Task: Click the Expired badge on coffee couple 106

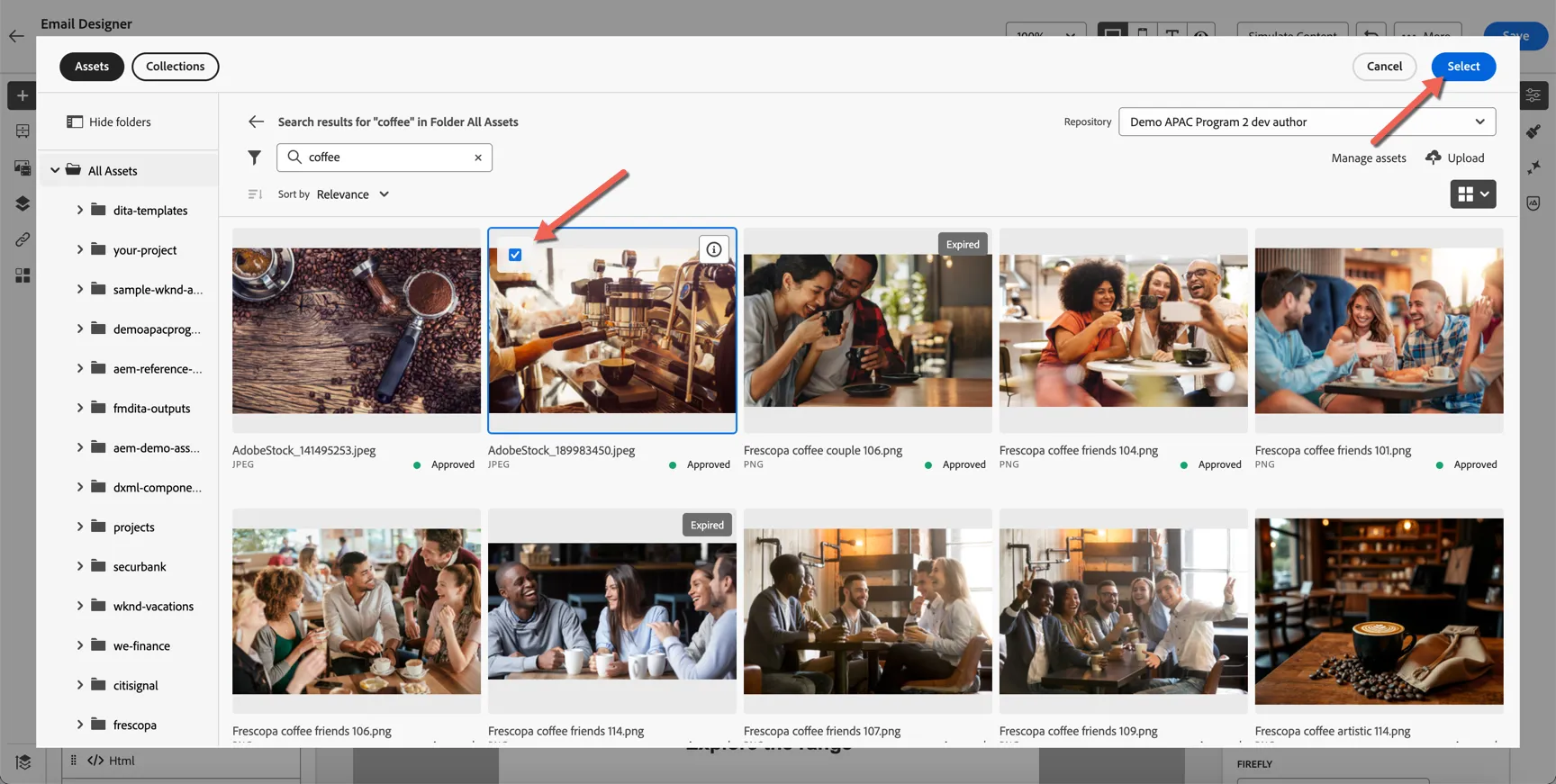Action: pyautogui.click(x=963, y=244)
